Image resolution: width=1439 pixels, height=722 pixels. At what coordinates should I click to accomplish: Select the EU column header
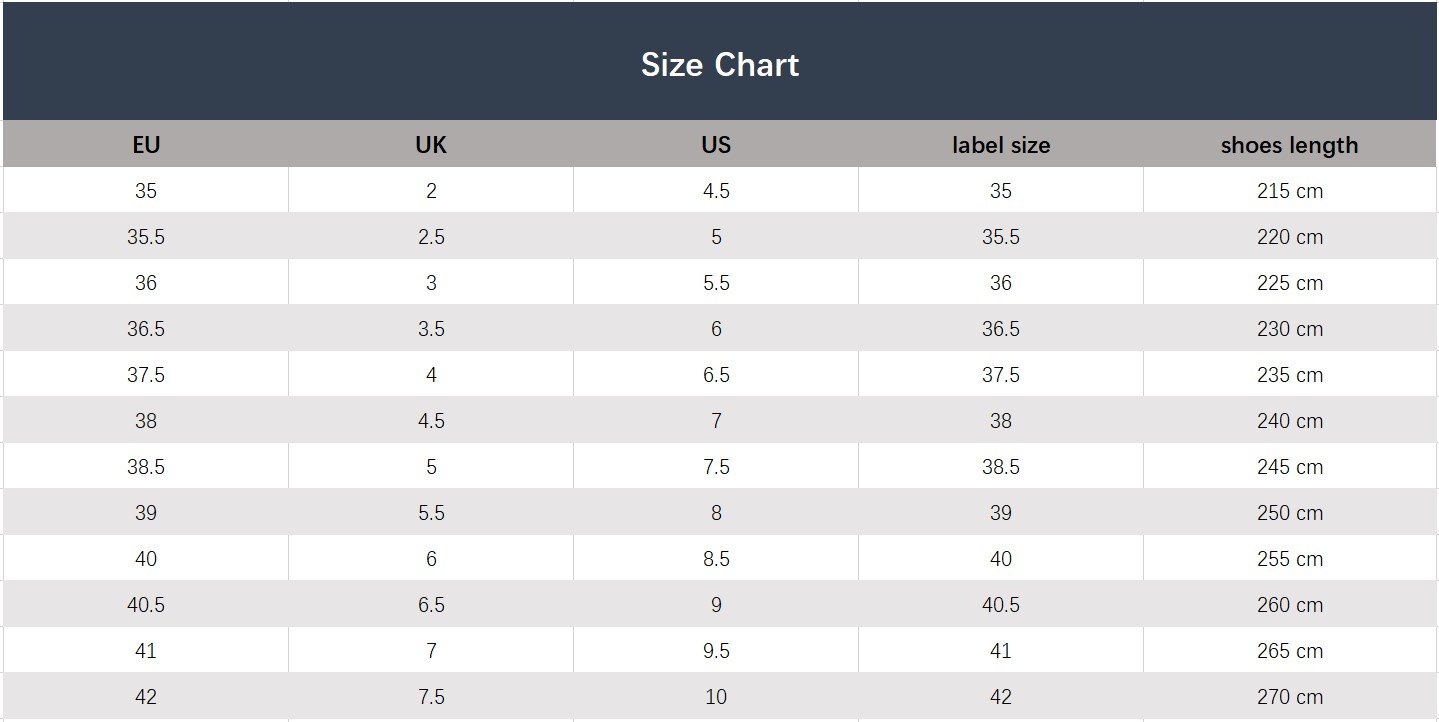pyautogui.click(x=146, y=144)
